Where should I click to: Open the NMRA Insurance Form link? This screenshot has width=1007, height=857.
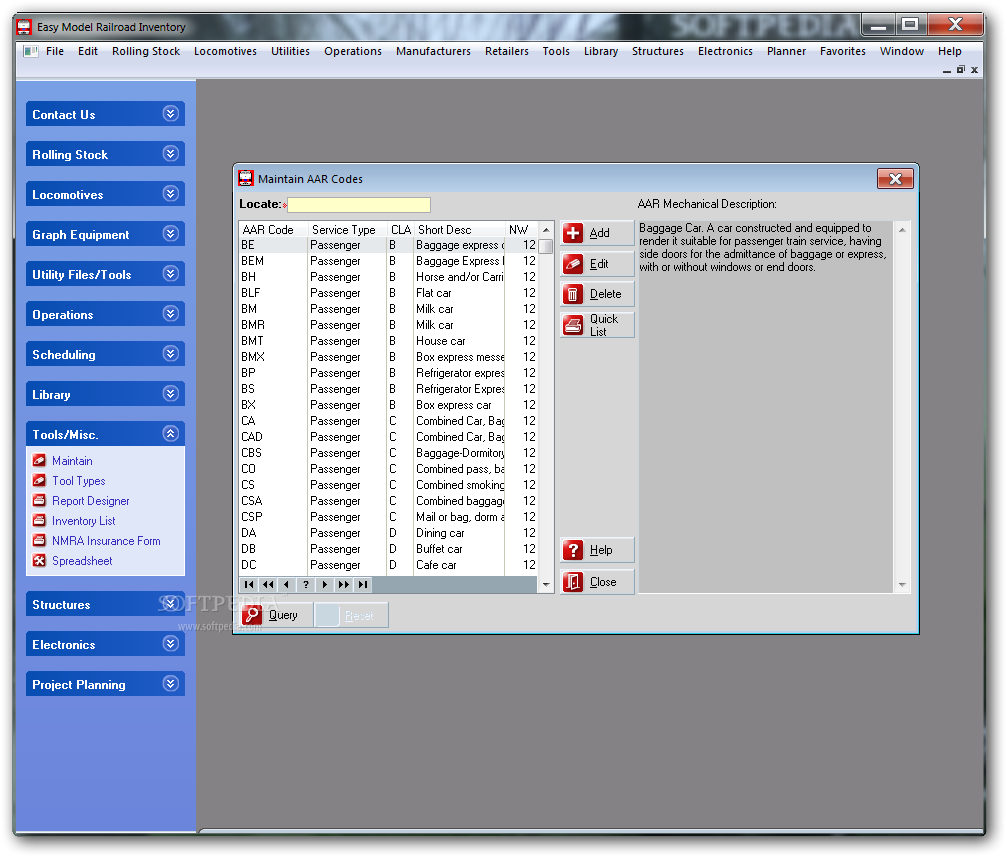[x=106, y=541]
